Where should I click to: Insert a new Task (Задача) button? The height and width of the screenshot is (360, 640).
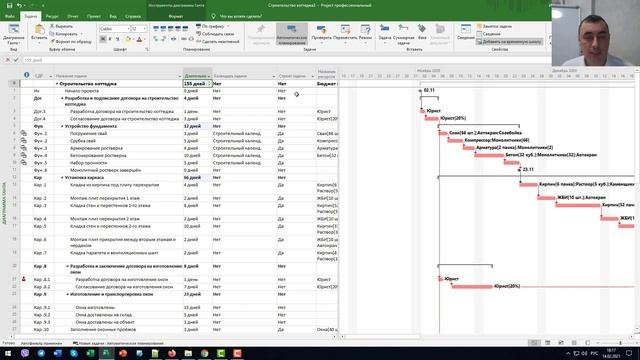tap(384, 33)
